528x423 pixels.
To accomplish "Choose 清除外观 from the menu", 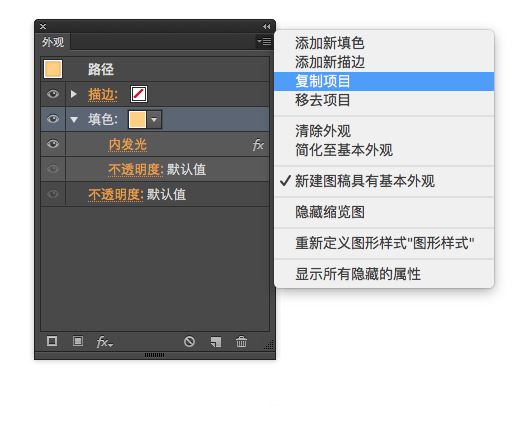I will pyautogui.click(x=384, y=131).
